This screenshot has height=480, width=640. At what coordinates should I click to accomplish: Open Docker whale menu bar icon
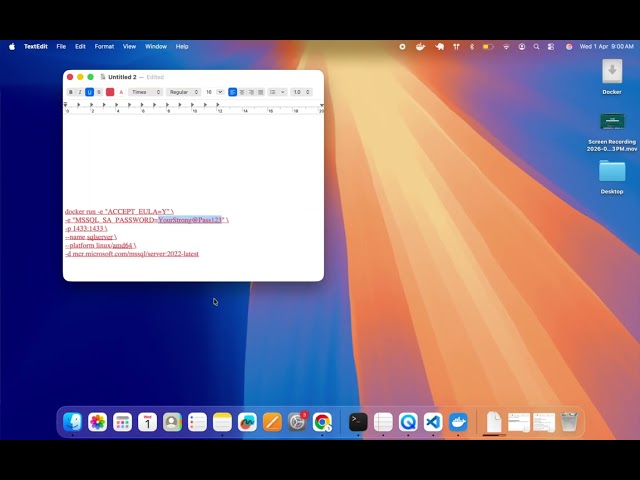pos(420,47)
